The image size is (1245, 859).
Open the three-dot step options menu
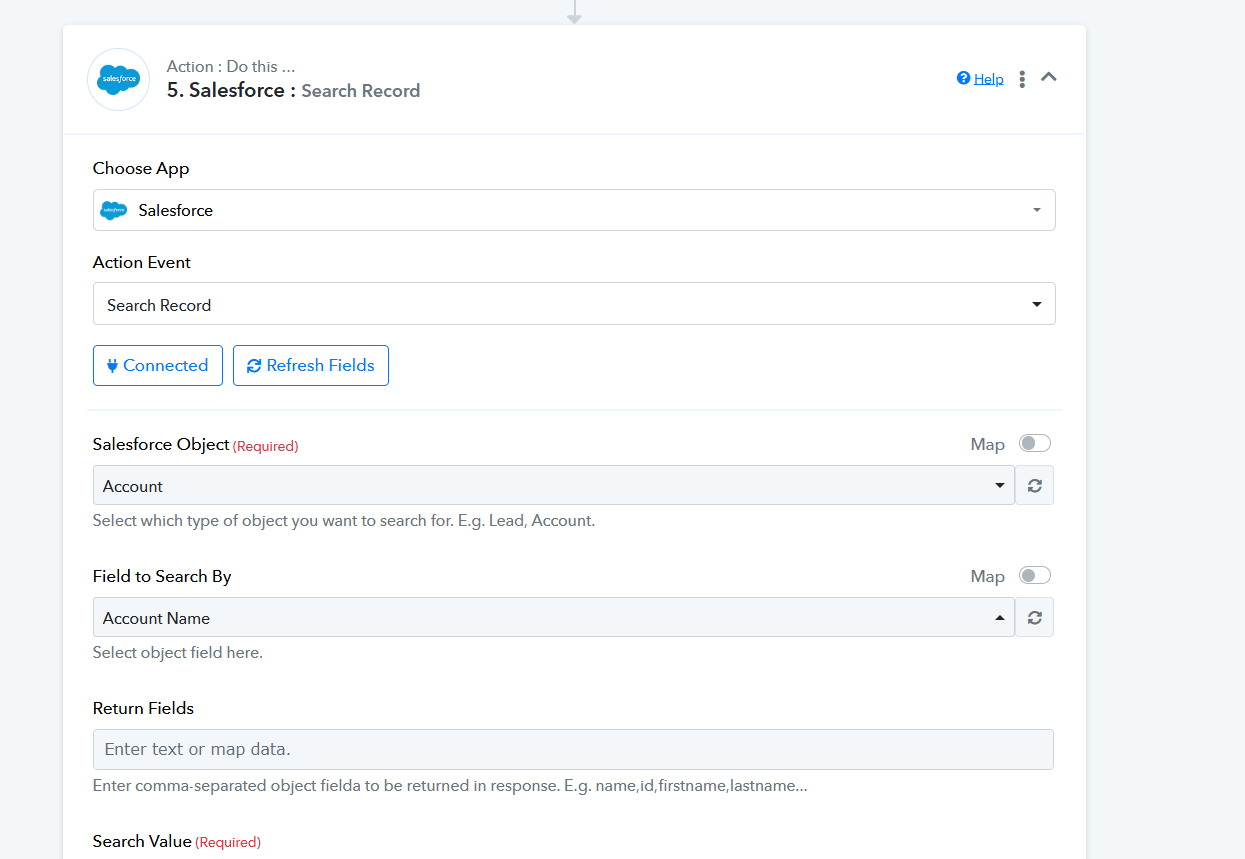[1021, 79]
